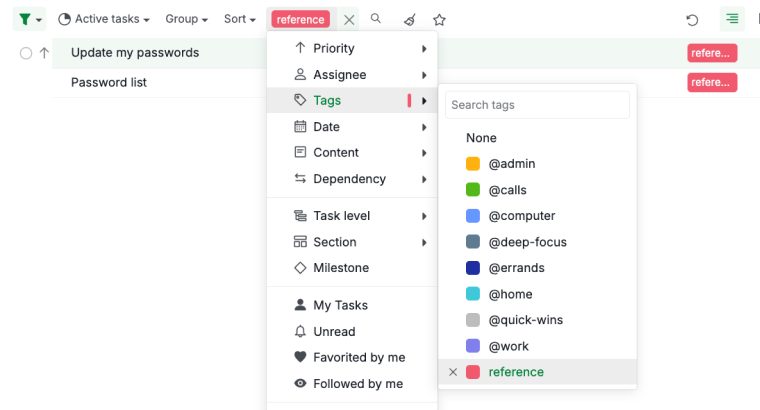This screenshot has height=410, width=760.
Task: Click the search magnifier icon
Action: pos(376,18)
